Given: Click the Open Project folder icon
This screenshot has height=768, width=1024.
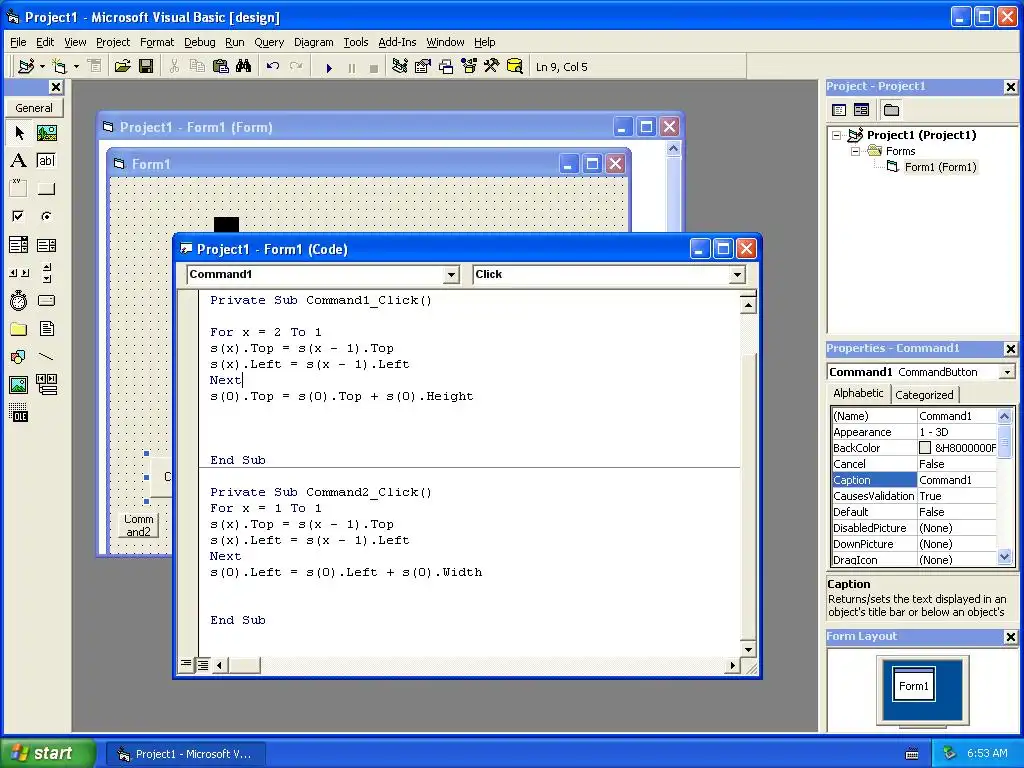Looking at the screenshot, I should point(122,67).
